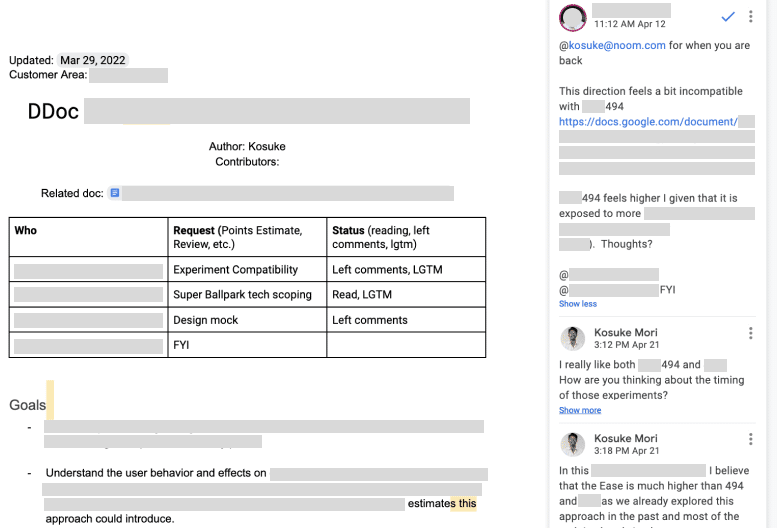The width and height of the screenshot is (777, 528).
Task: Click the Request column header cell
Action: (247, 237)
